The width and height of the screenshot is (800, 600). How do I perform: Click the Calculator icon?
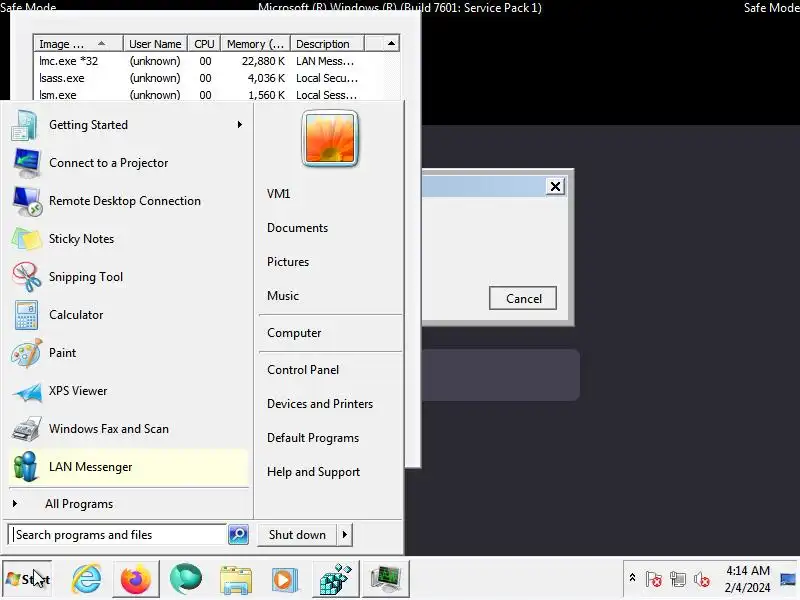click(27, 315)
